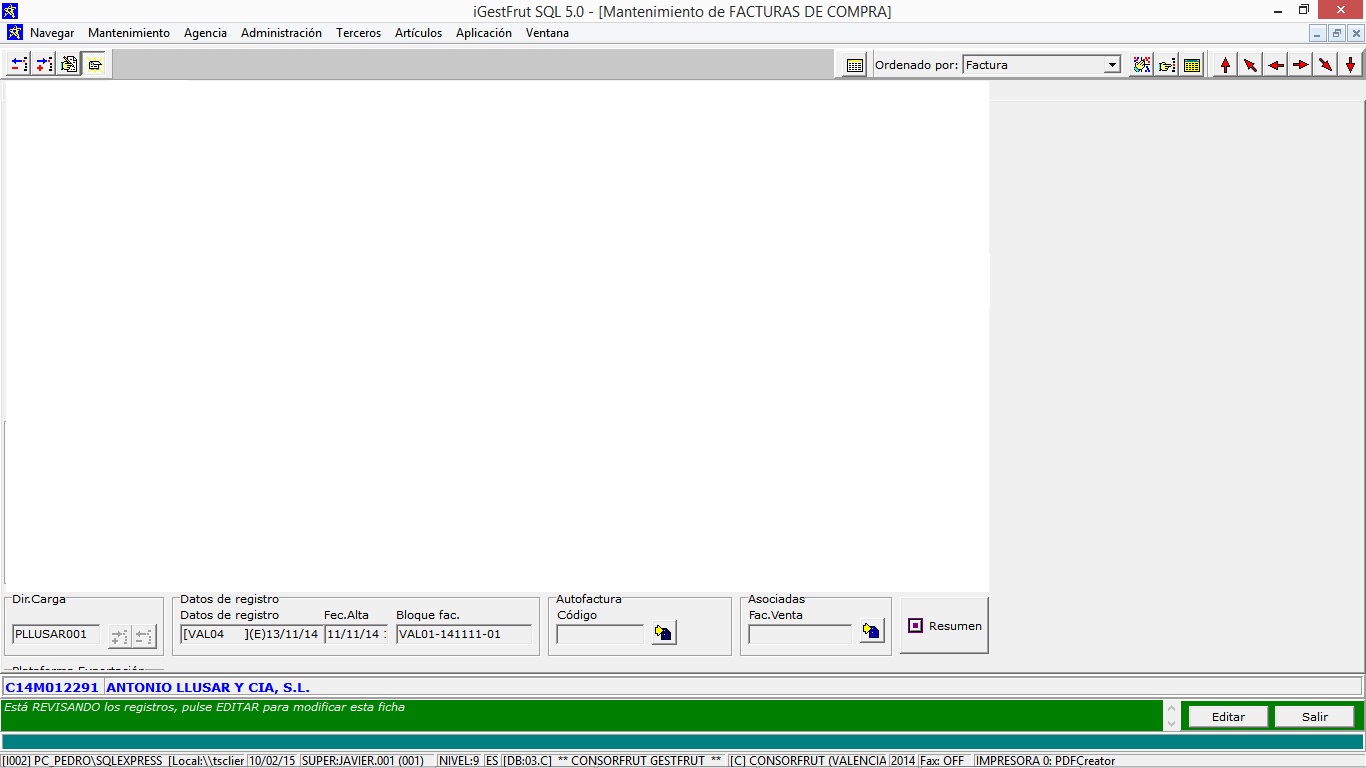The height and width of the screenshot is (768, 1366).
Task: Open the Mantenimiento menu
Action: (x=129, y=33)
